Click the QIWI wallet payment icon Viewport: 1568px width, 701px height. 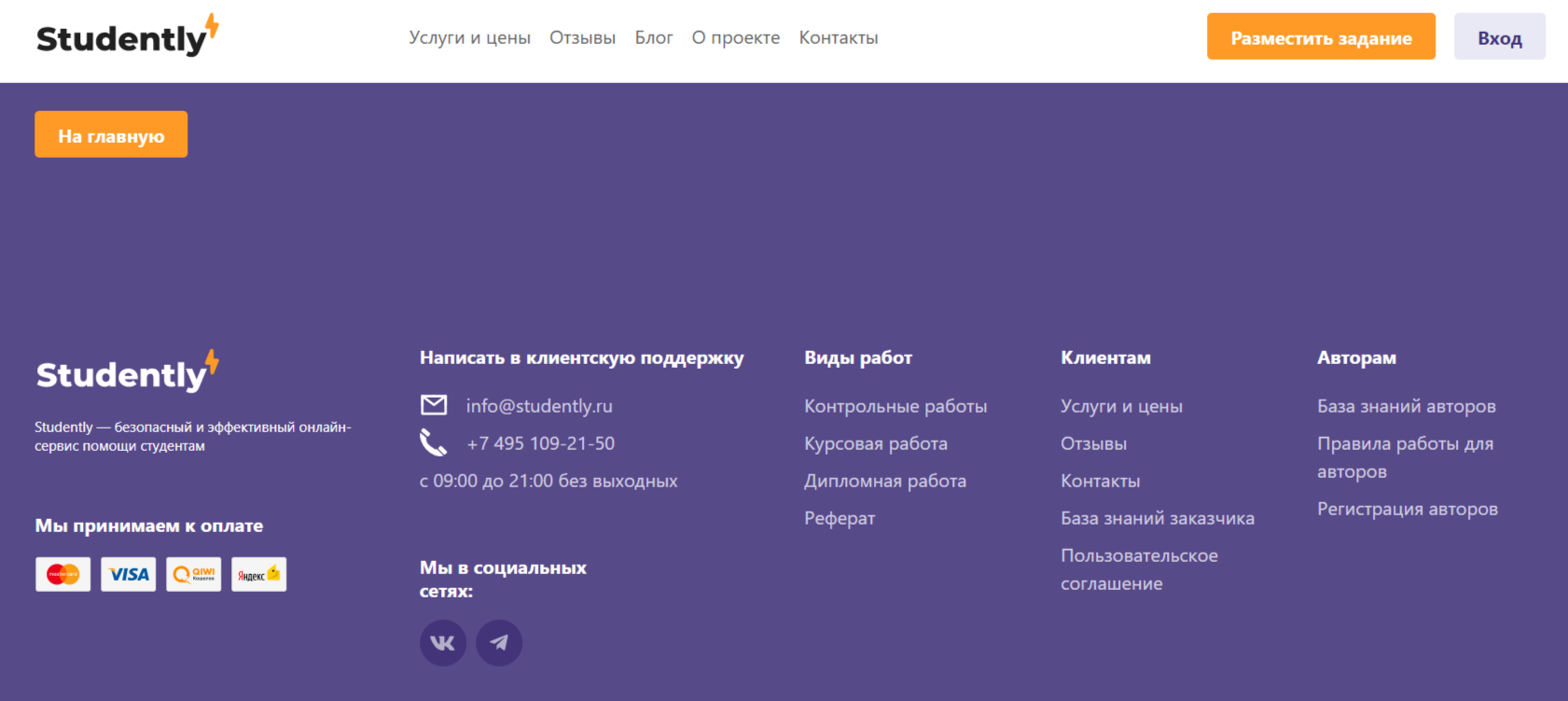click(x=194, y=574)
